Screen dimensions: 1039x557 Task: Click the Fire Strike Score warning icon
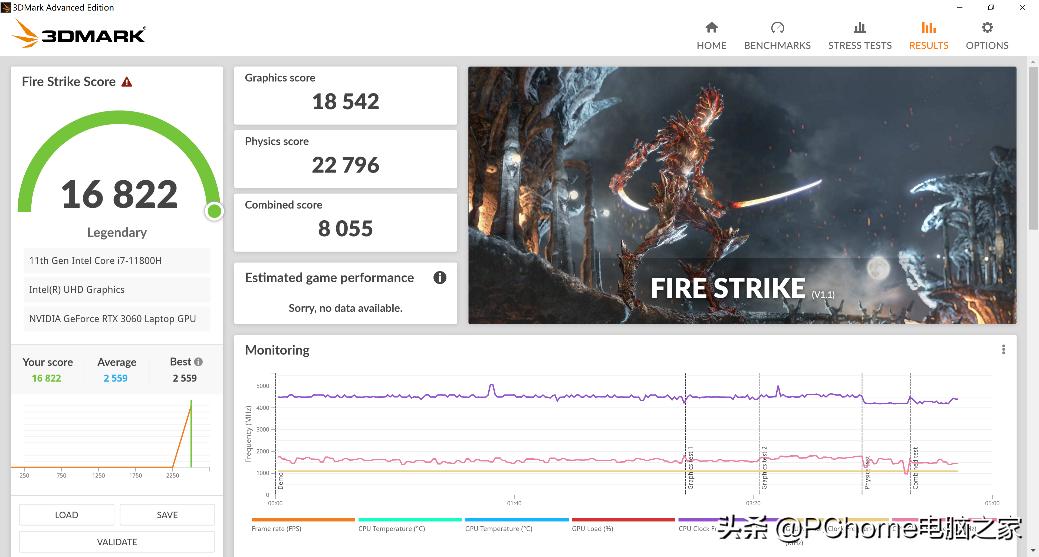(127, 82)
